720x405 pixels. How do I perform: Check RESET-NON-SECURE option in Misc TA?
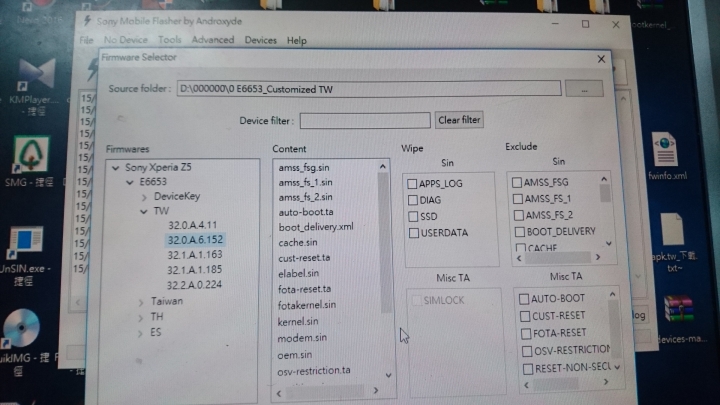pyautogui.click(x=528, y=369)
